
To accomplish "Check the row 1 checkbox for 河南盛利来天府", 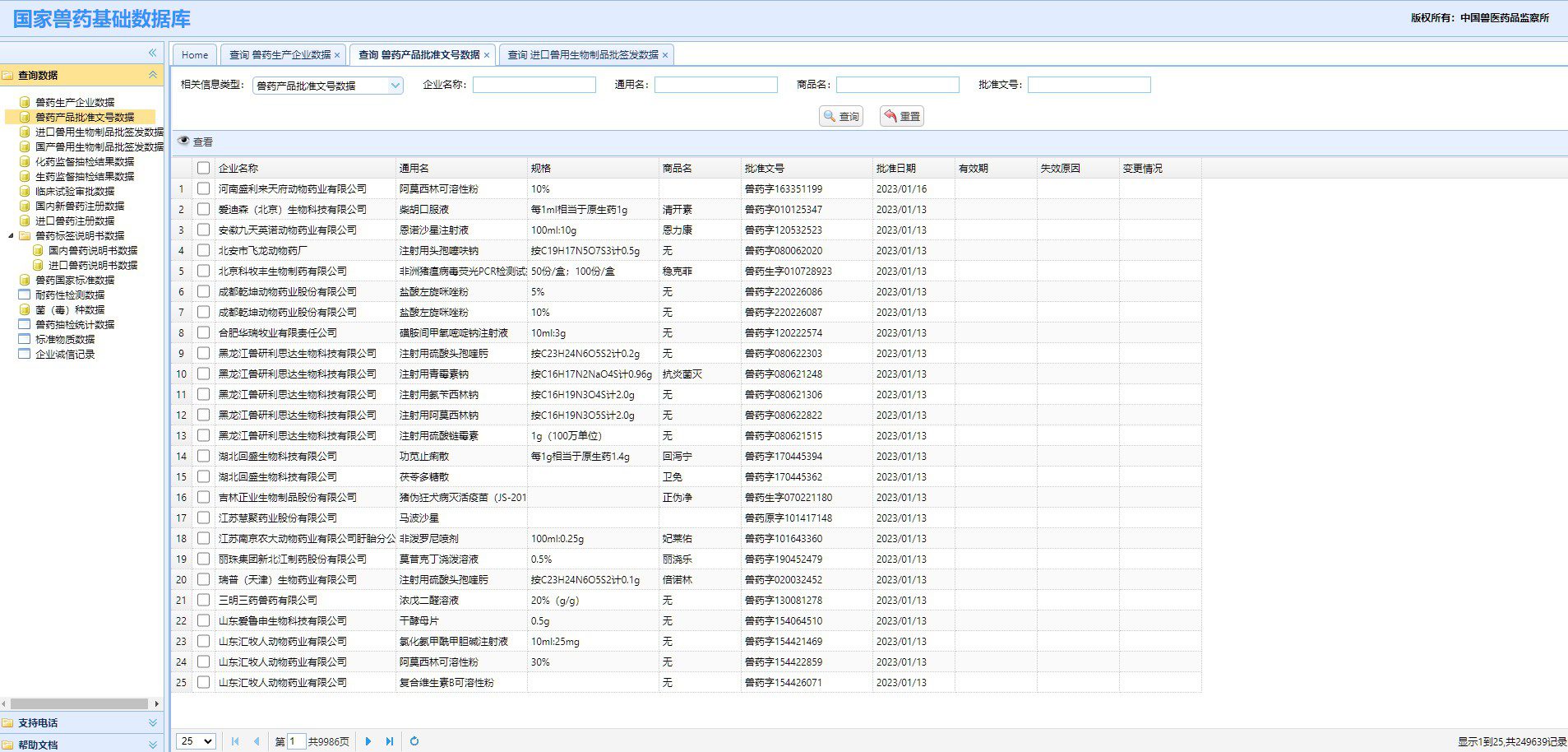I will (203, 188).
